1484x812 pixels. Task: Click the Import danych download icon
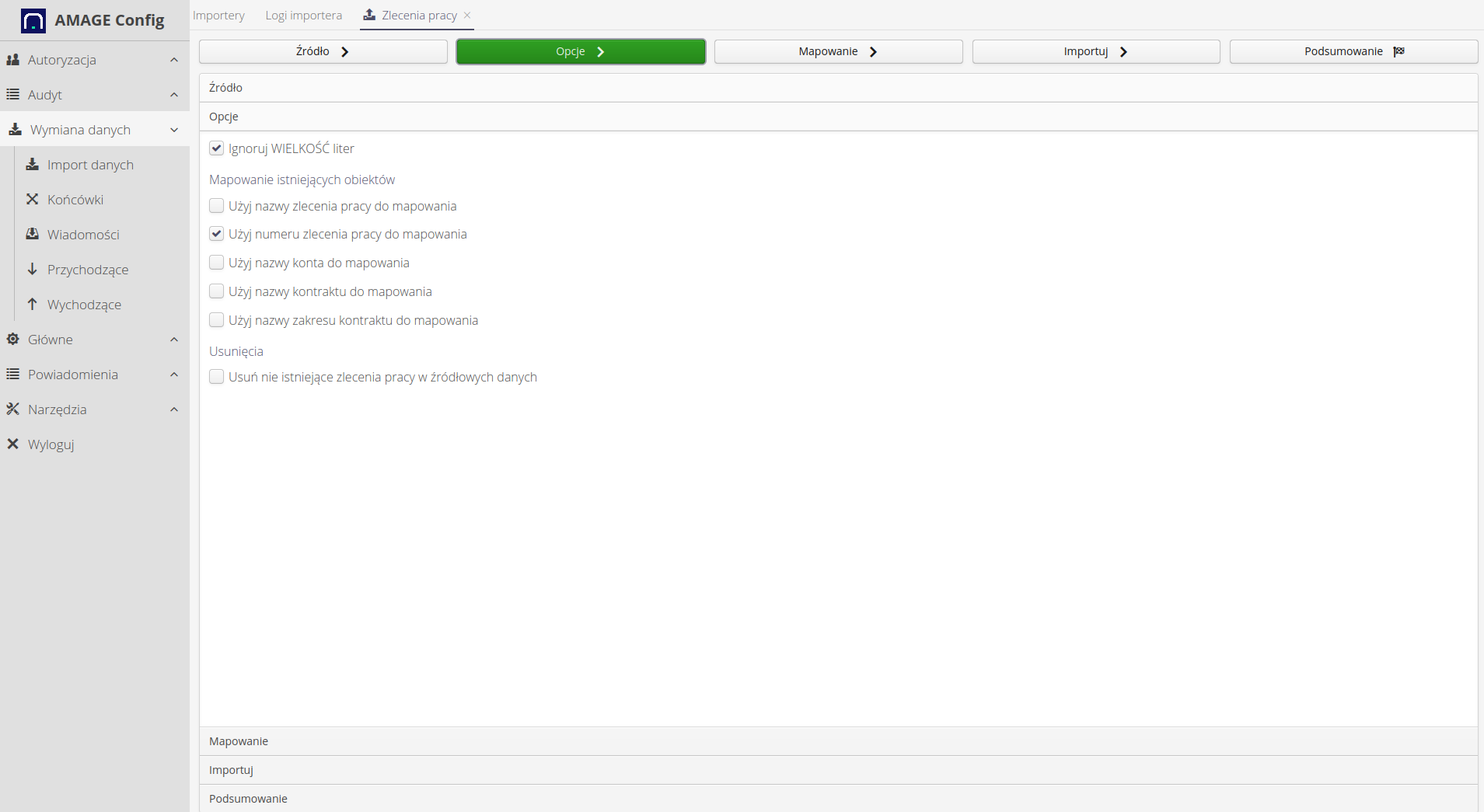33,165
